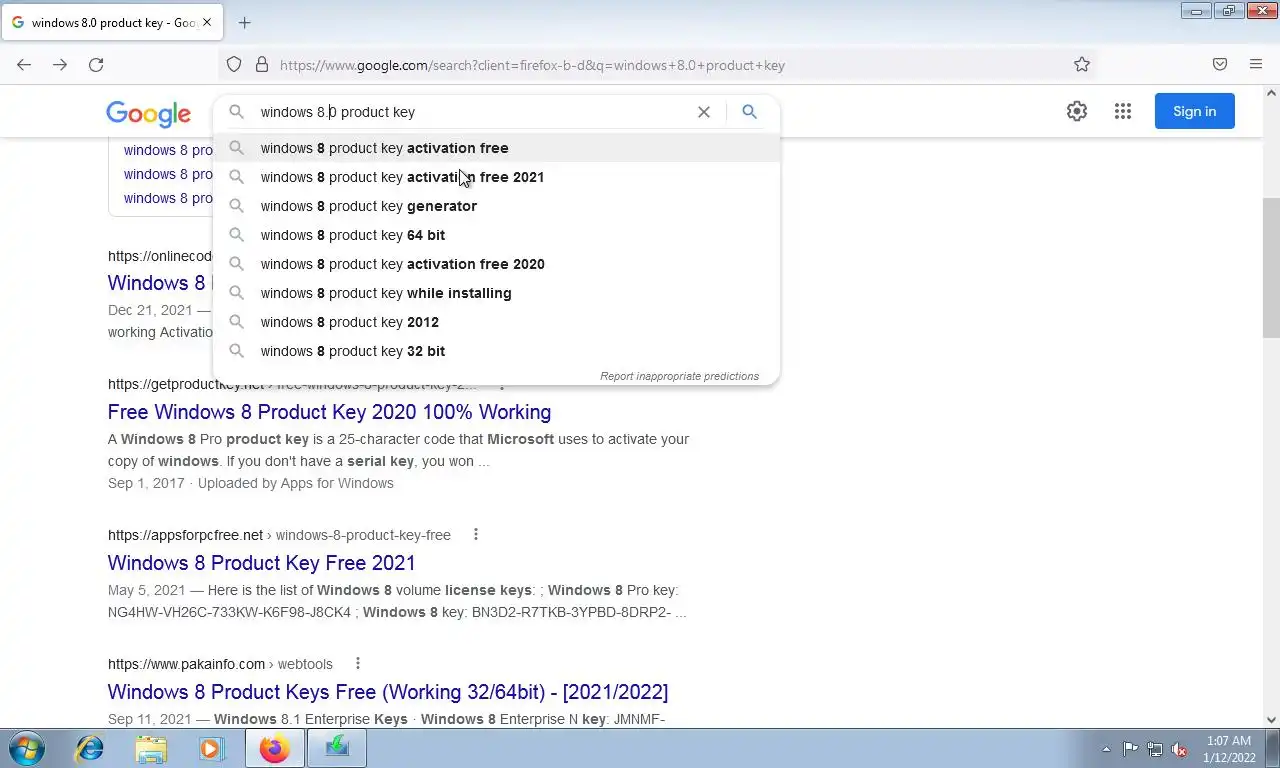Bookmark this page with the star
This screenshot has height=768, width=1280.
[1082, 65]
